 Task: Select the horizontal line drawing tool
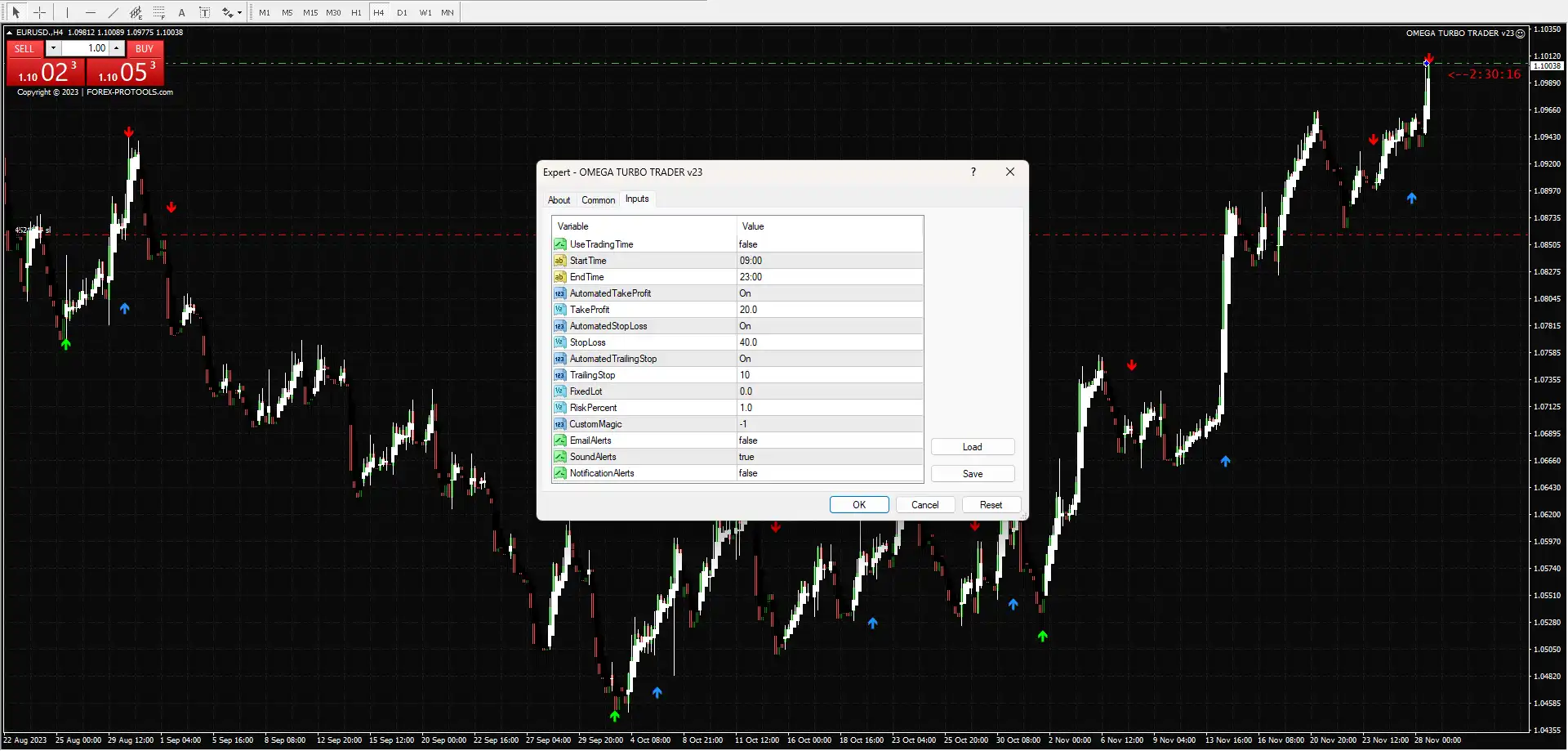(x=90, y=12)
